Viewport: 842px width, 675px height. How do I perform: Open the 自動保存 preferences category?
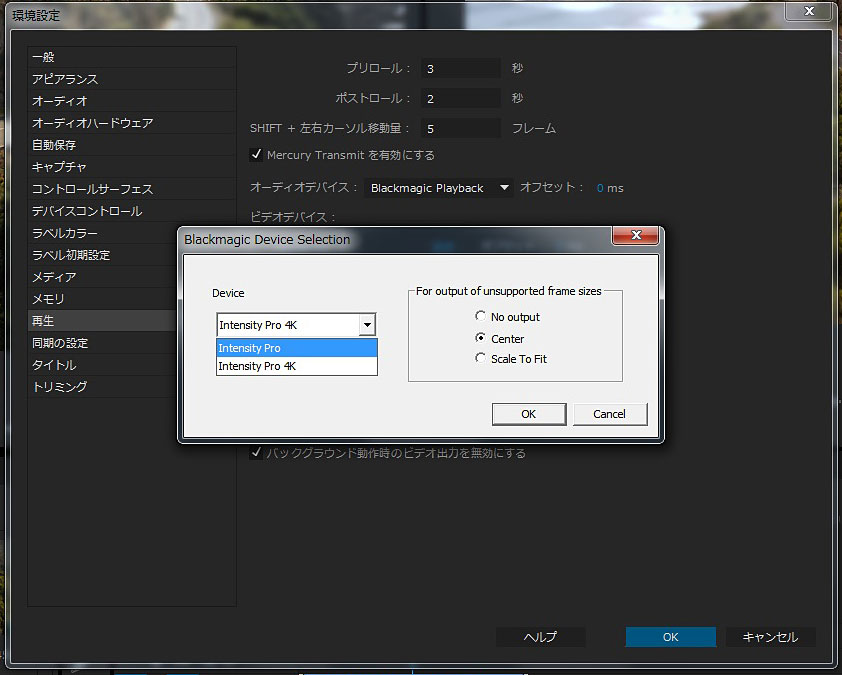coord(132,145)
